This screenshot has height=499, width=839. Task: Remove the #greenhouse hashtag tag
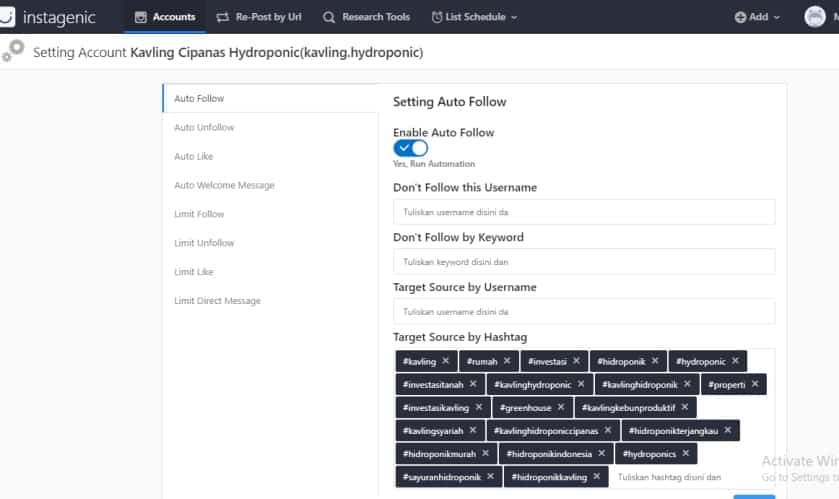point(561,407)
